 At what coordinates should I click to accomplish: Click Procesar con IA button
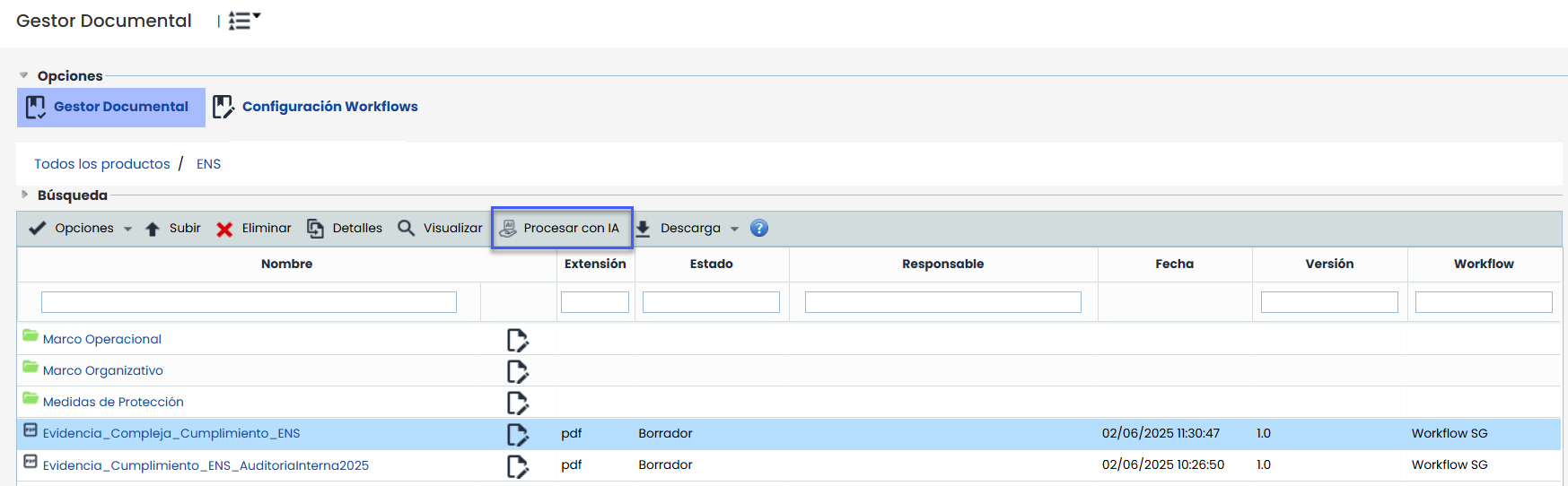[562, 228]
